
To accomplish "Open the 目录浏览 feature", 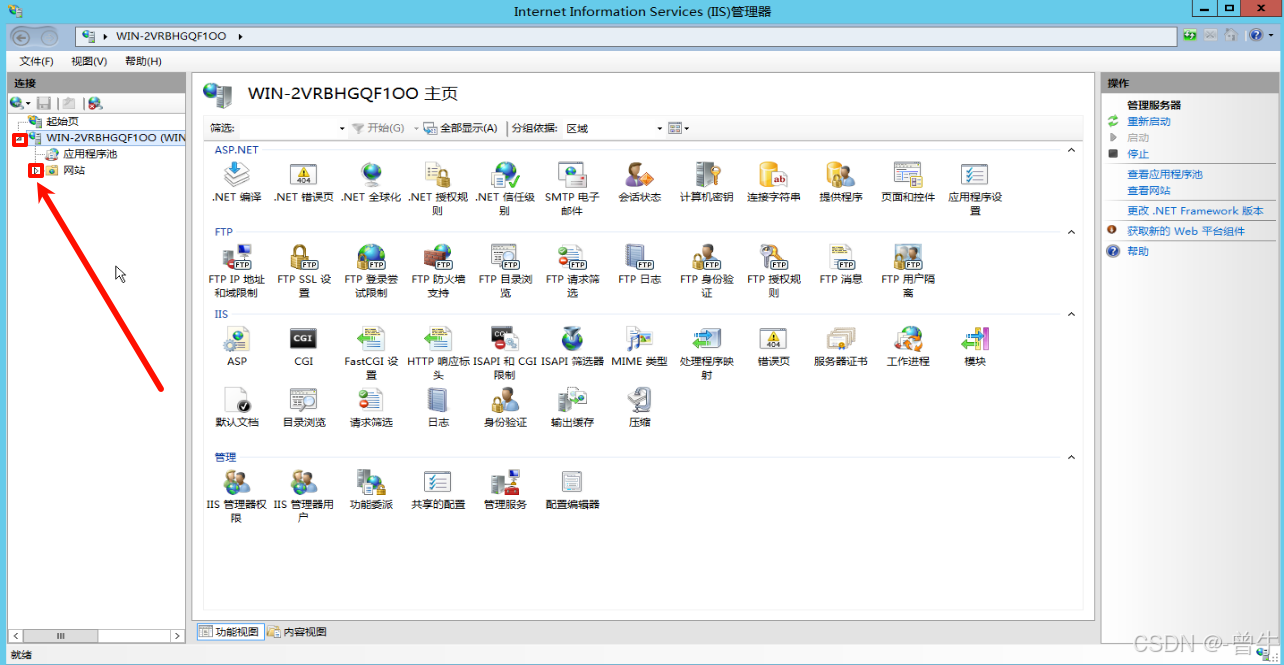I will pos(303,408).
